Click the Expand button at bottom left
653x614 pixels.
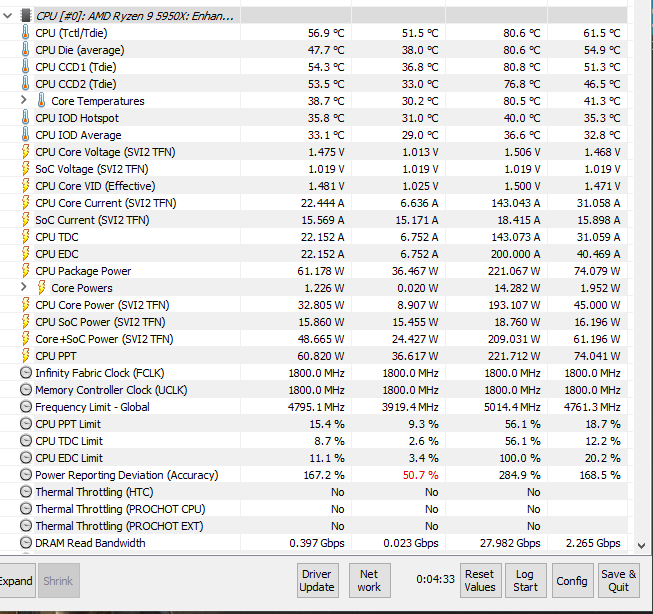[15, 581]
